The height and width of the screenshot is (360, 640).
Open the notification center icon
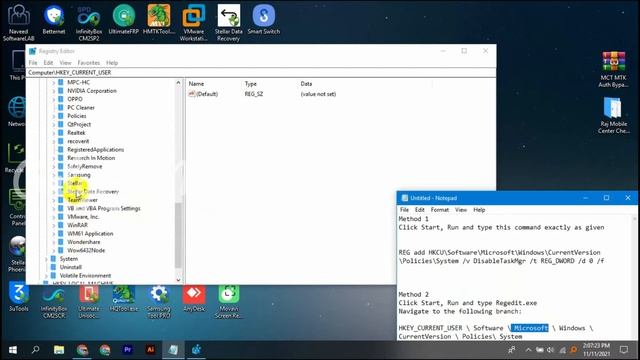click(x=624, y=350)
